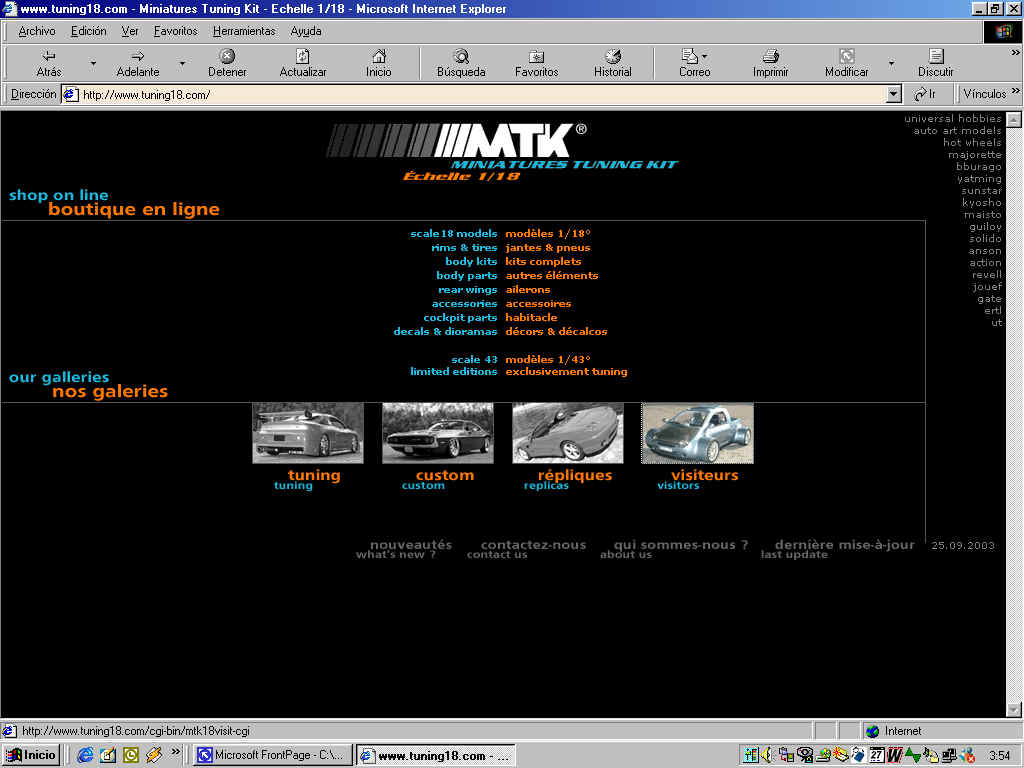
Task: Launch Internet Explorer from quick launch
Action: tap(85, 755)
